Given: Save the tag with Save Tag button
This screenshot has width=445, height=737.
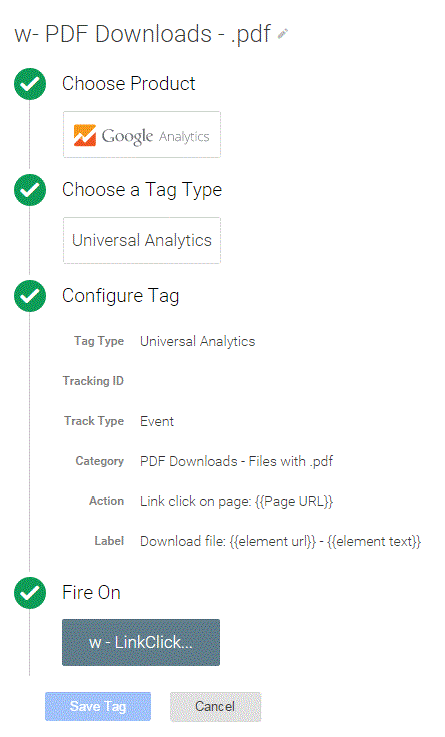Looking at the screenshot, I should coord(98,706).
